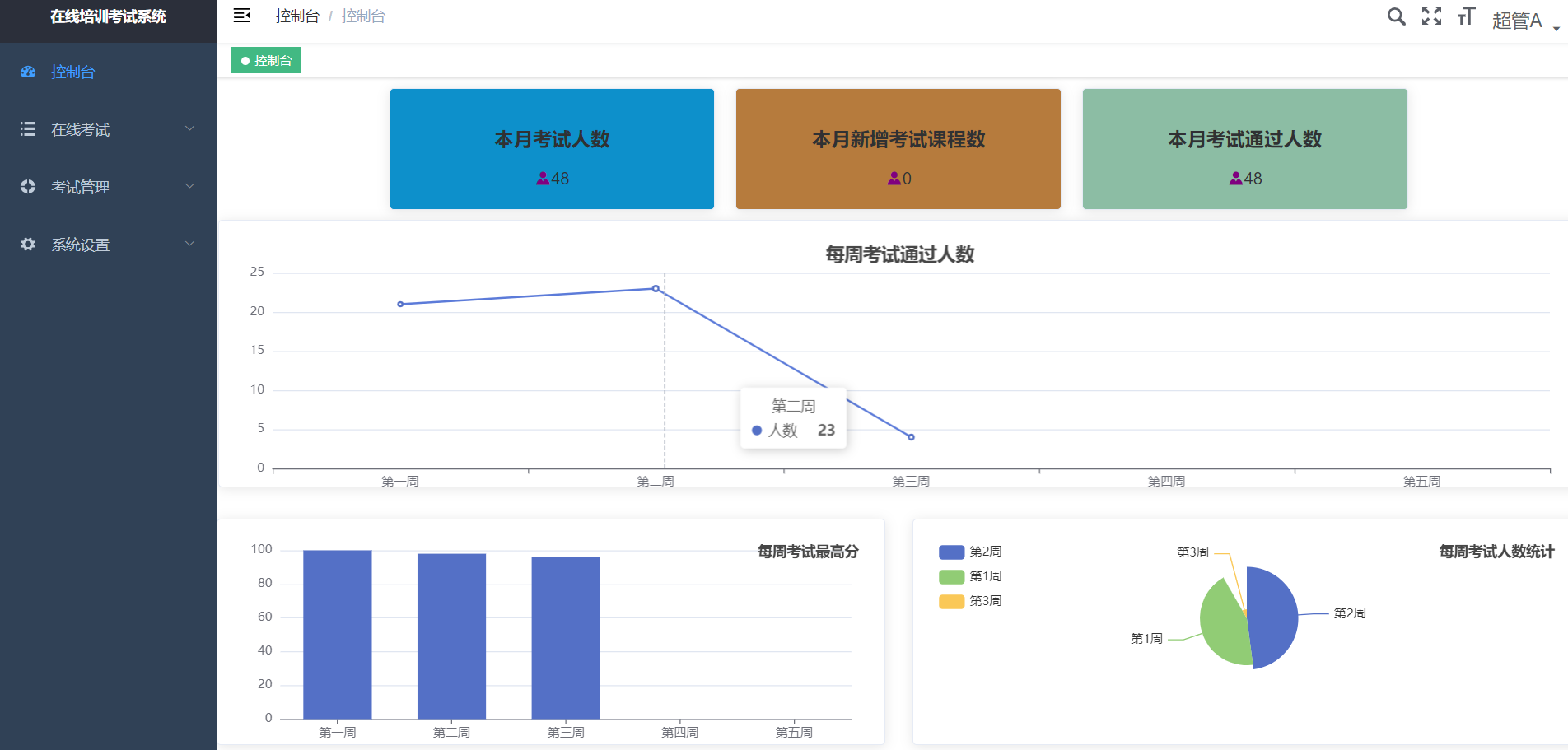Viewport: 1568px width, 750px height.
Task: Click the list icon beside 在线考试
Action: [x=28, y=129]
